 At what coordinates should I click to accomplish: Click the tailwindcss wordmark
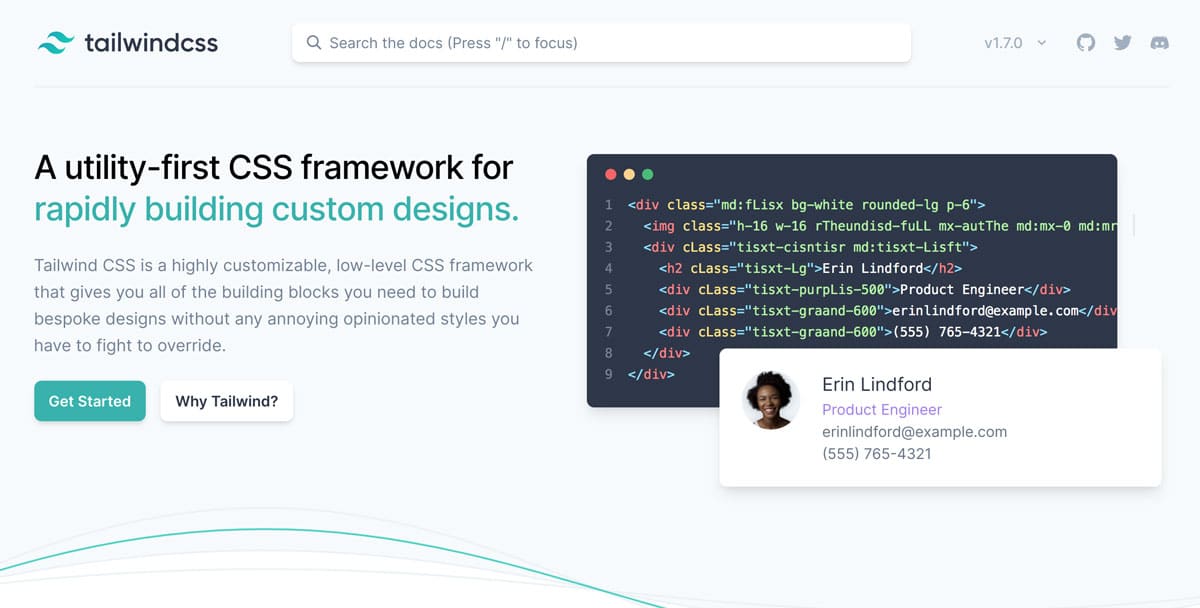pyautogui.click(x=151, y=43)
